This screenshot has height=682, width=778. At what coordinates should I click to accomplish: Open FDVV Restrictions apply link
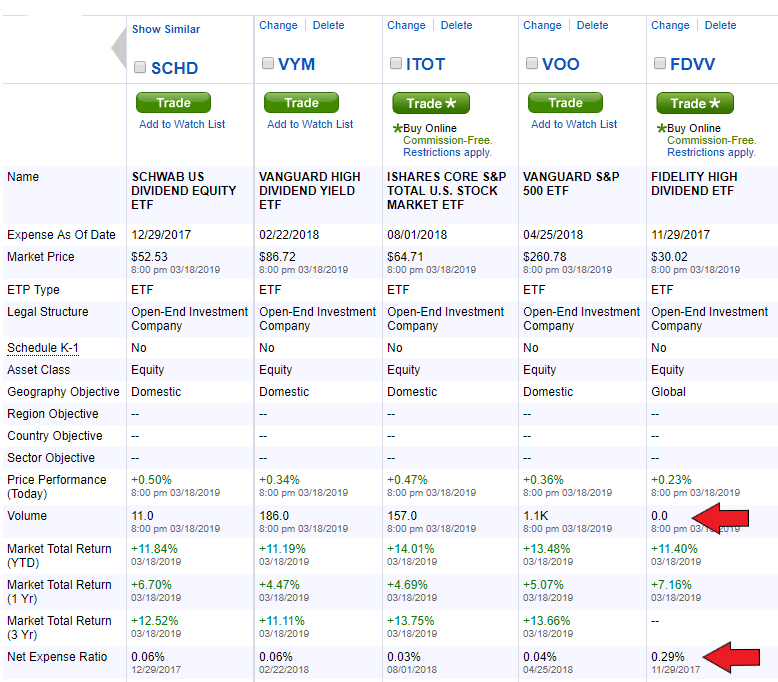[711, 153]
